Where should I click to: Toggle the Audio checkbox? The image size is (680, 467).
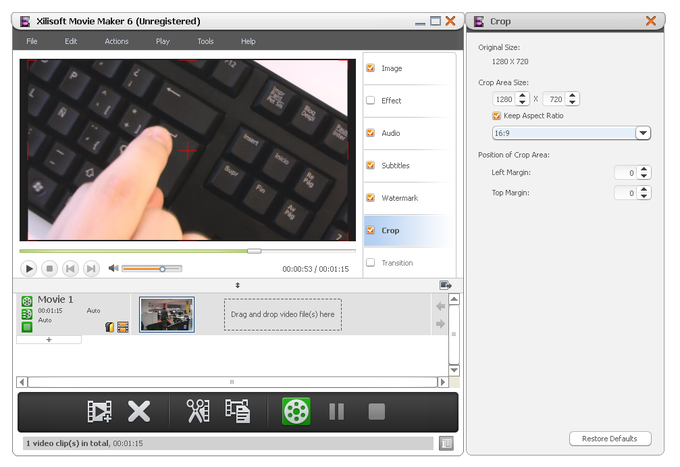(370, 133)
